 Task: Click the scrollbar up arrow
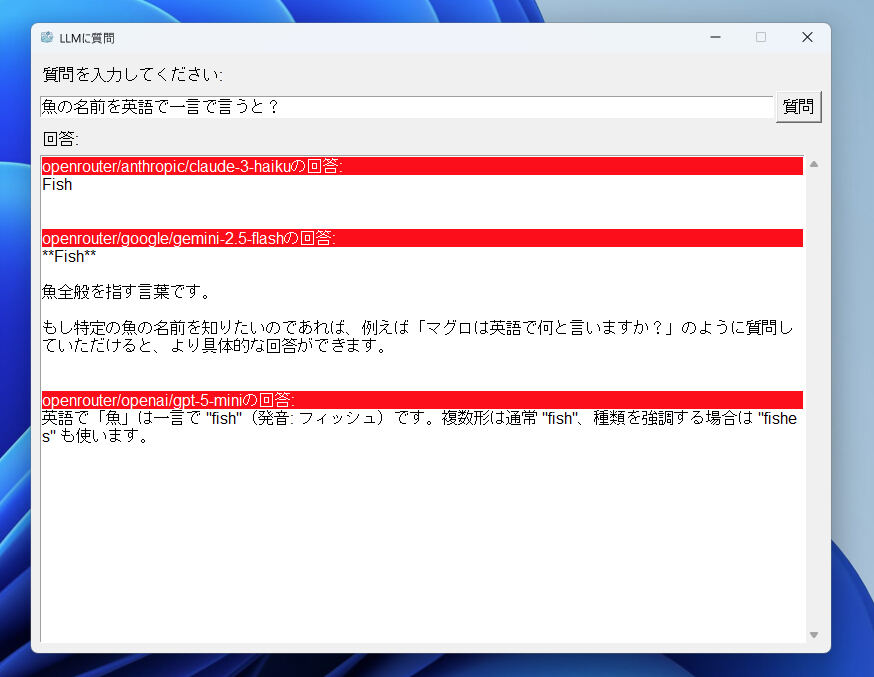coord(813,163)
